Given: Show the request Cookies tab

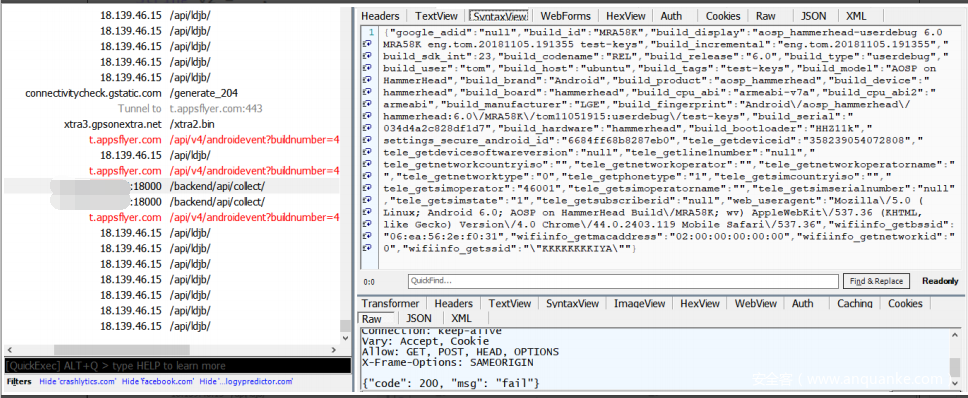Looking at the screenshot, I should (x=723, y=17).
